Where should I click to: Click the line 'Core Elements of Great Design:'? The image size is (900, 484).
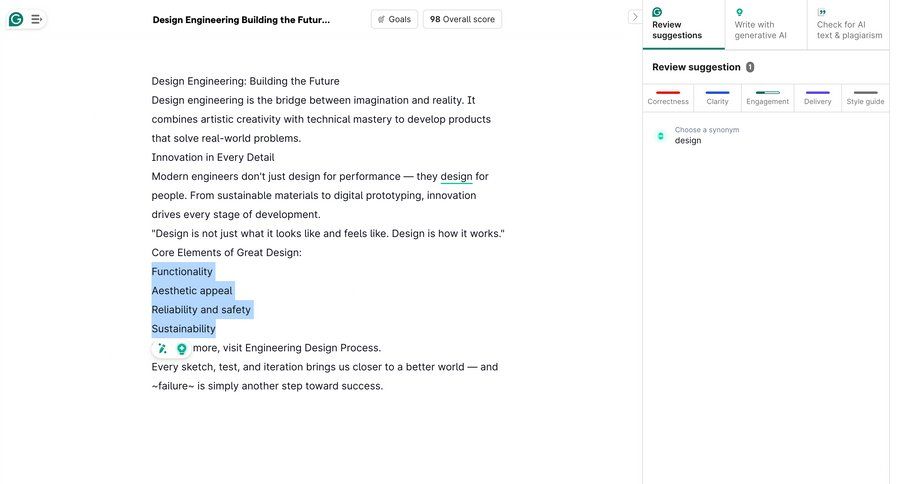(x=226, y=253)
